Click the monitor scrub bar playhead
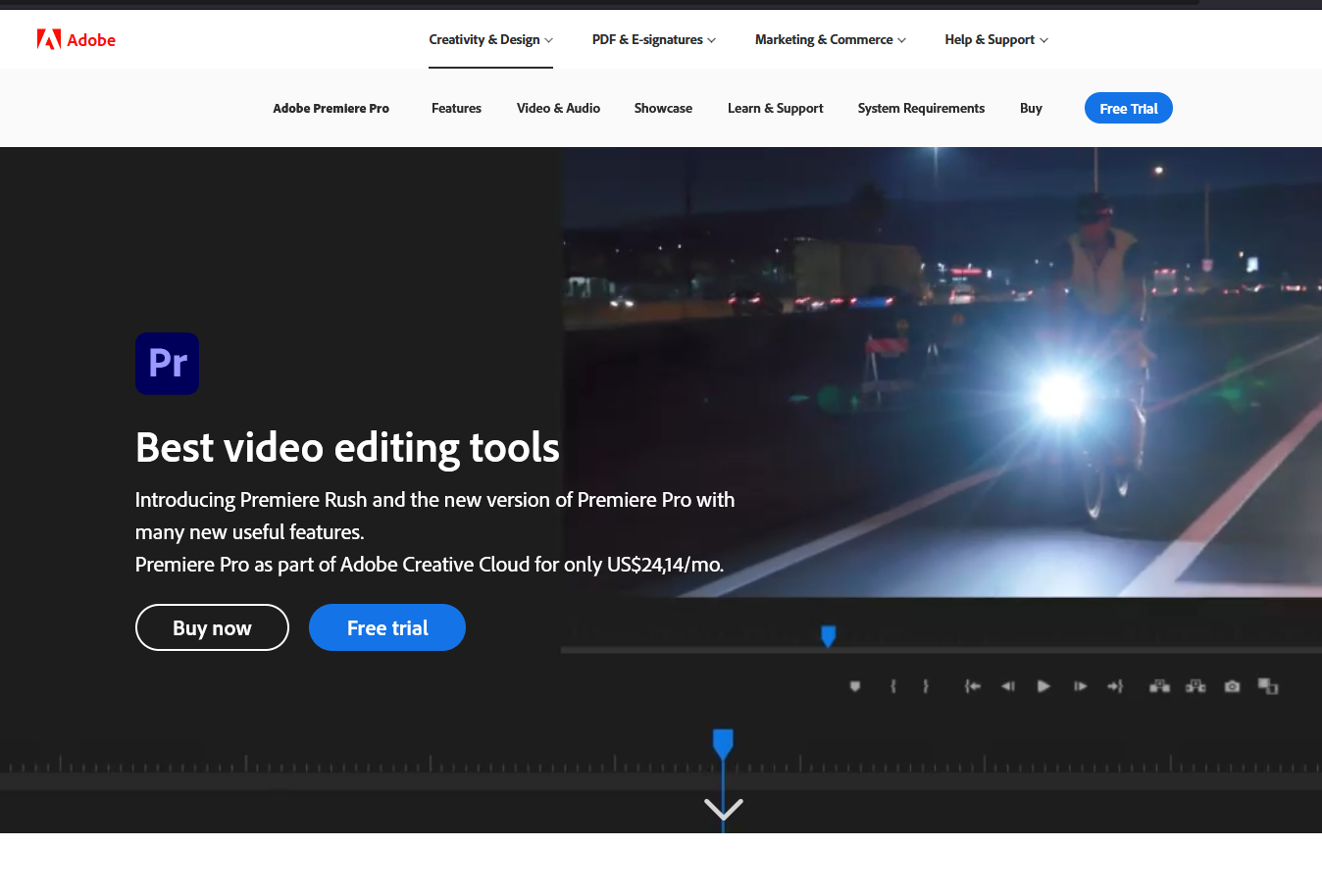 (828, 636)
